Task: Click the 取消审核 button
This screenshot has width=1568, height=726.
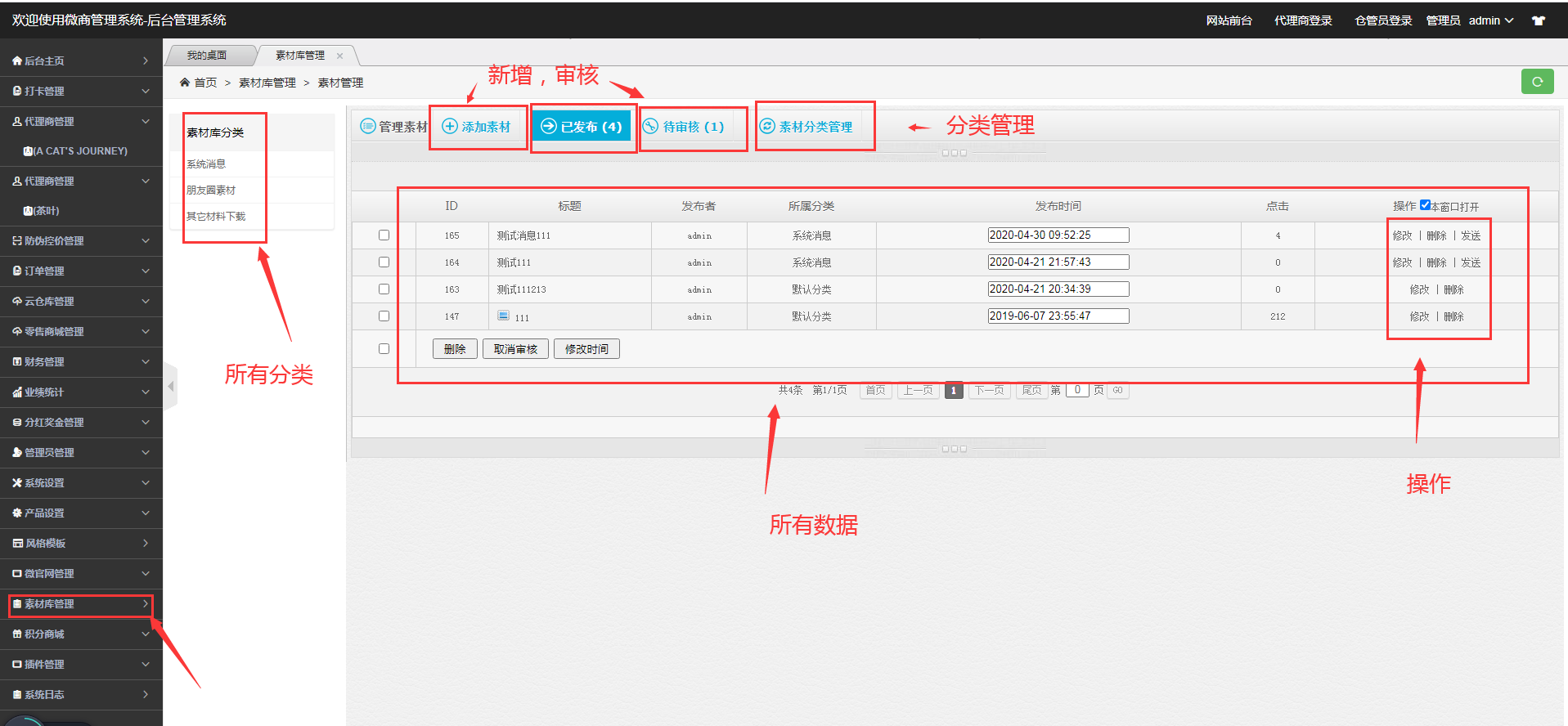Action: coord(515,349)
